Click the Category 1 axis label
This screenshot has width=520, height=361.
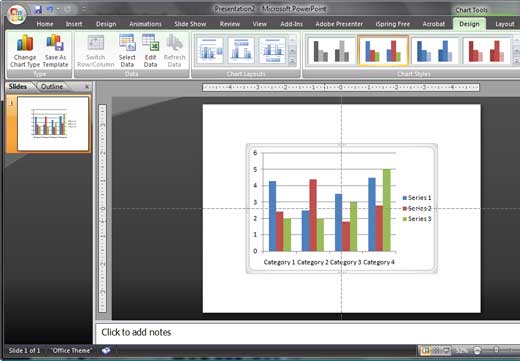(x=279, y=262)
